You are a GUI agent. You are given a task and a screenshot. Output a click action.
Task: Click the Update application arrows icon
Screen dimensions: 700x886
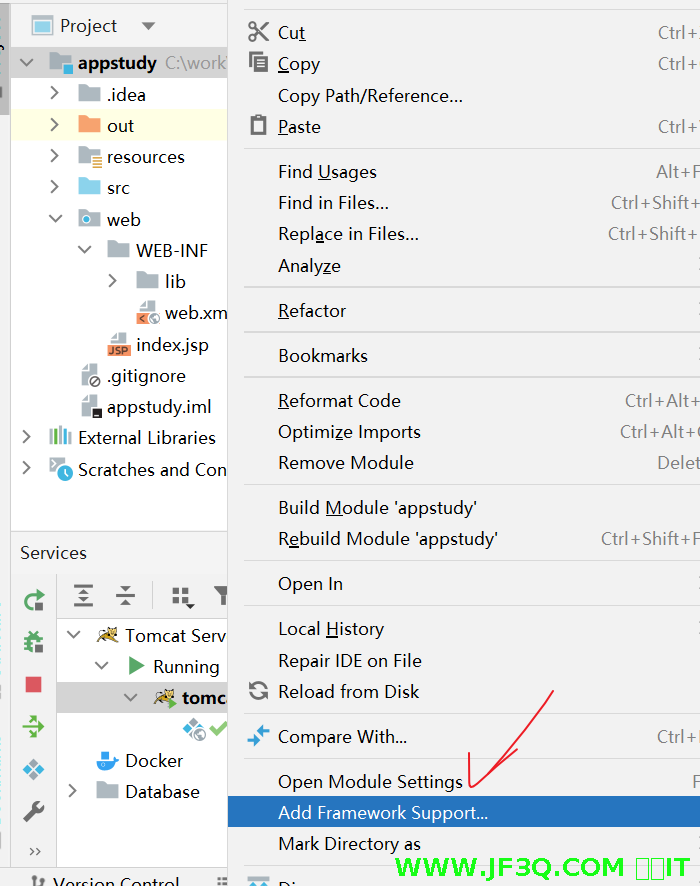click(34, 726)
